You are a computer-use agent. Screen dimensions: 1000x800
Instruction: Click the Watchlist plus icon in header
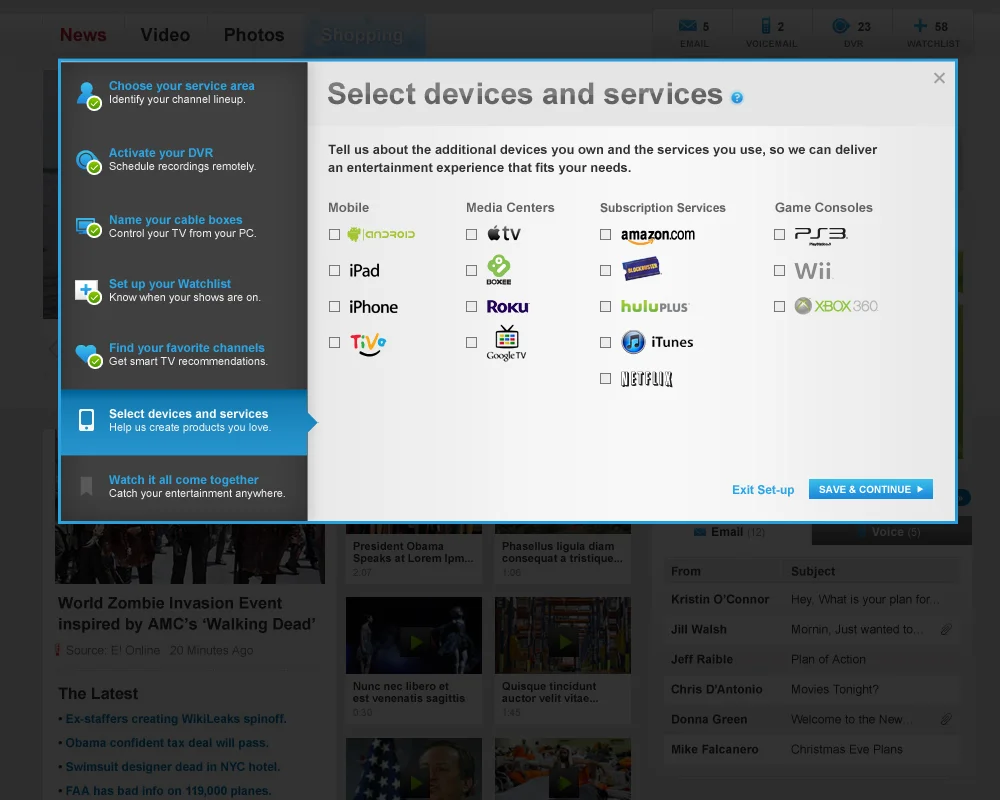(x=920, y=26)
